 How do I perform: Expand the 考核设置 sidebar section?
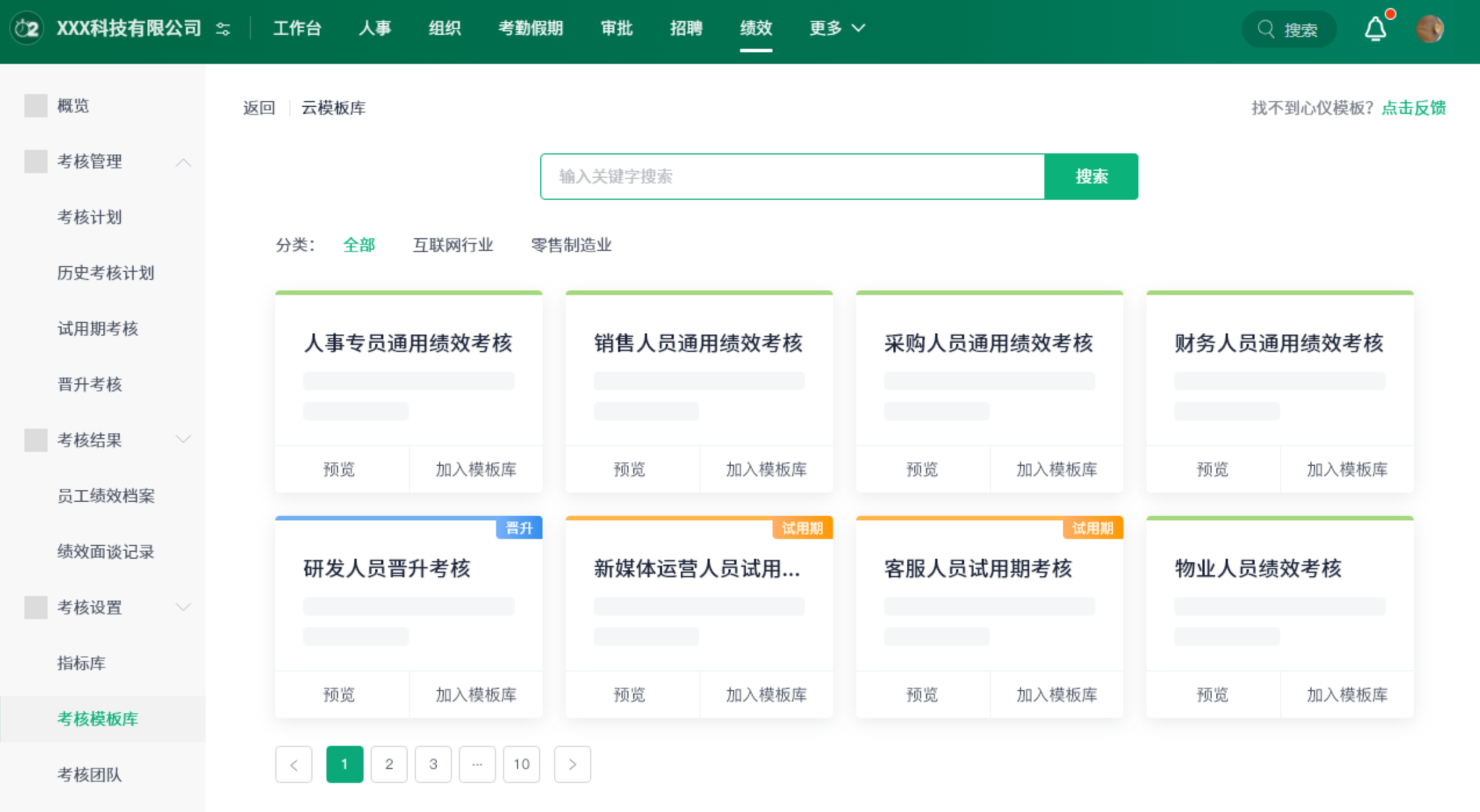(183, 607)
